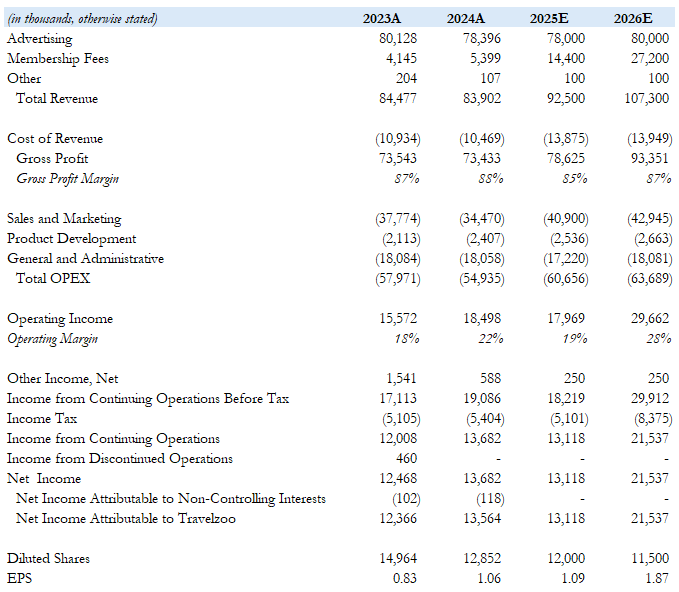Select Membership Fees value 14,400
Image resolution: width=679 pixels, height=592 pixels.
[566, 58]
